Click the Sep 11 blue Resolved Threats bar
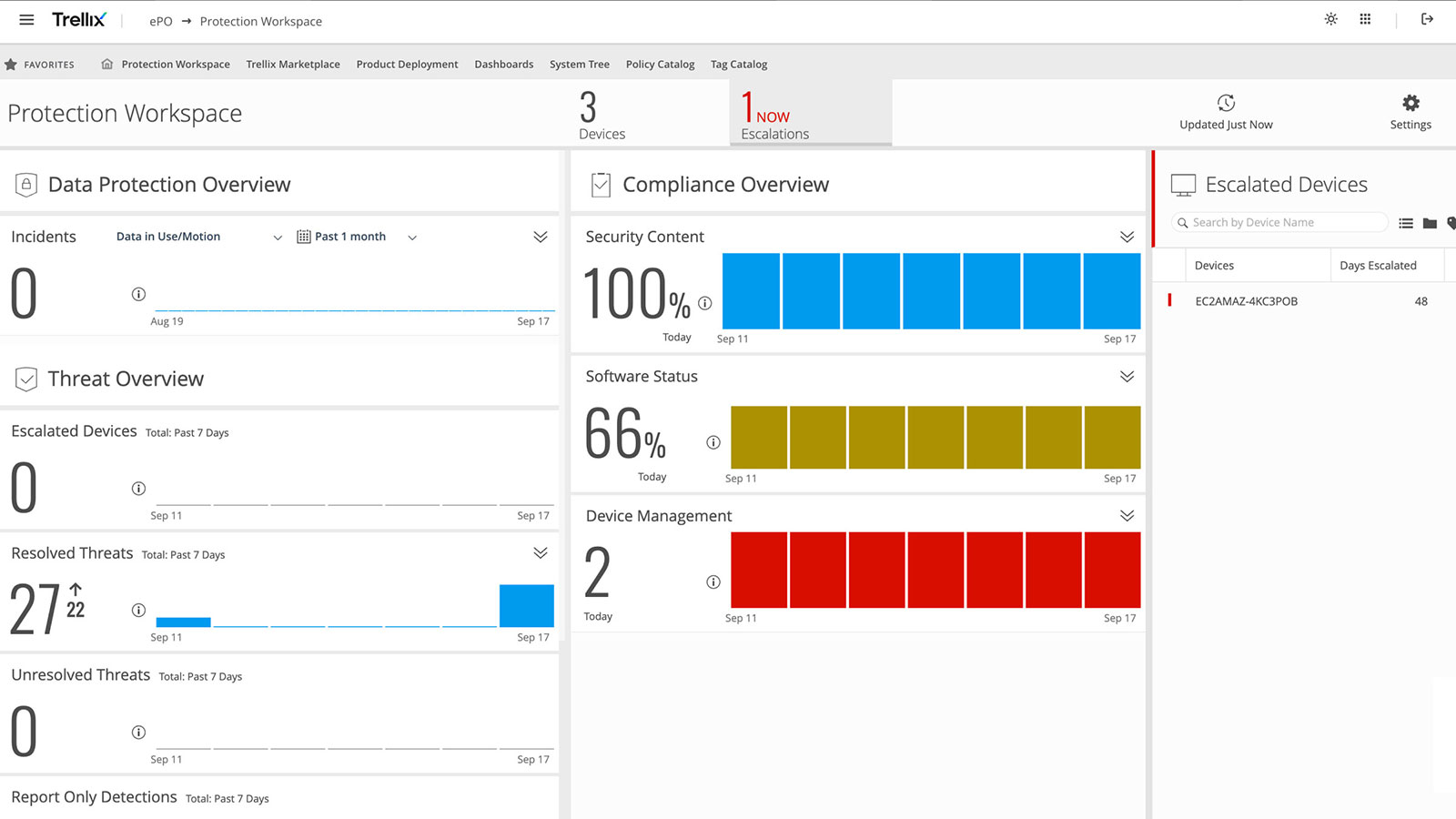The image size is (1456, 819). pos(184,622)
